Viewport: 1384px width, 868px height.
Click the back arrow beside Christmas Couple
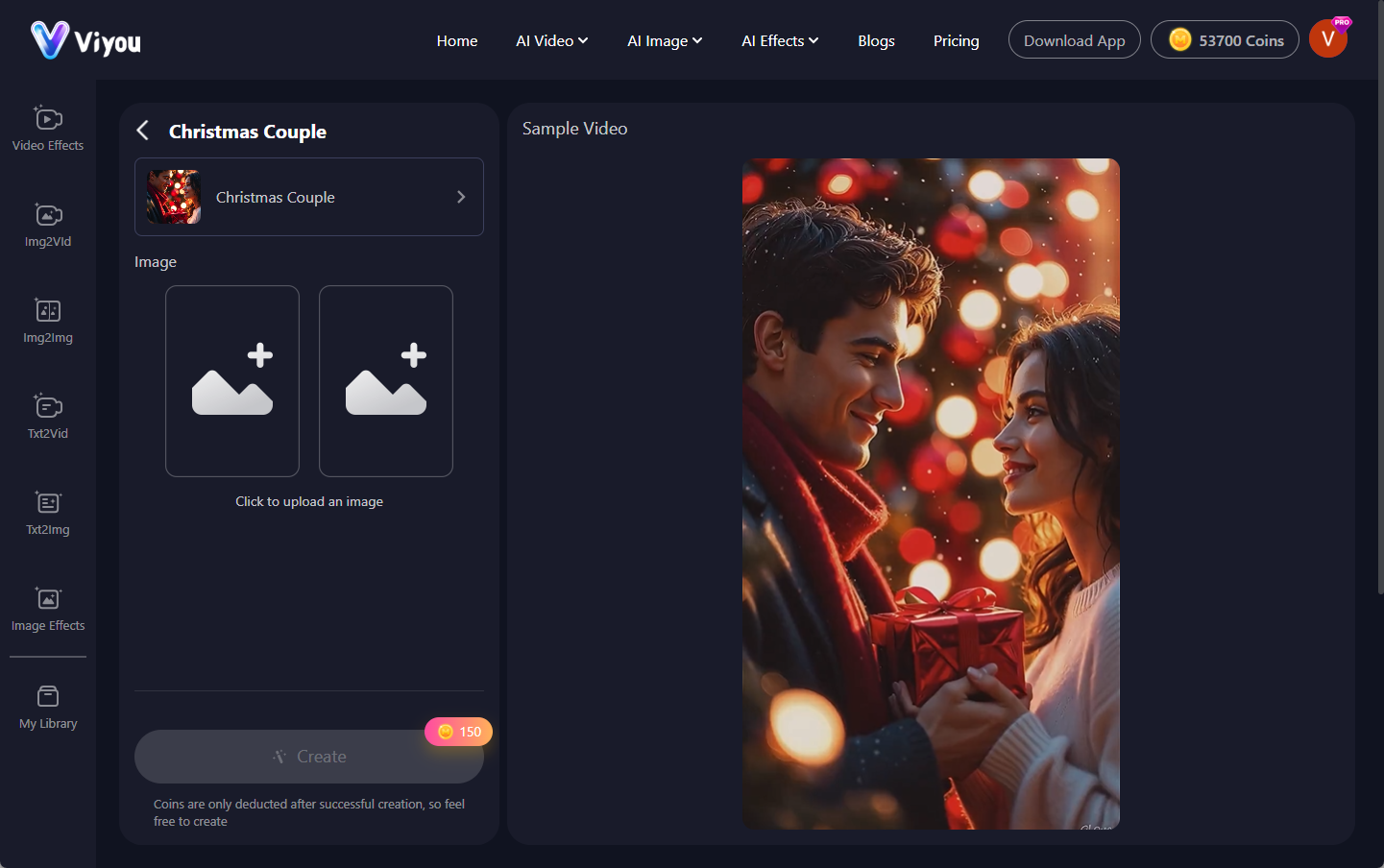pos(143,131)
